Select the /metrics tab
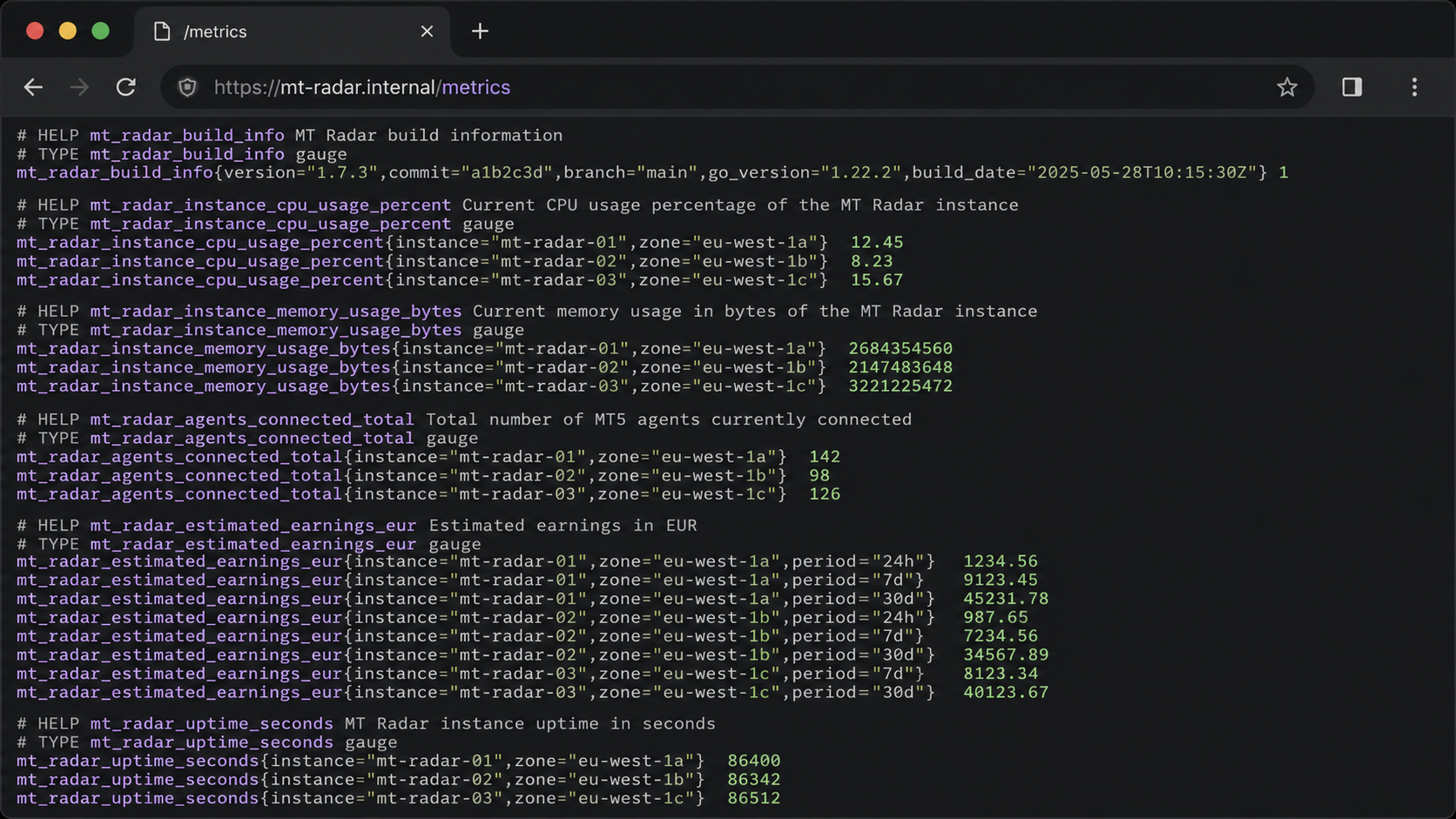 293,31
